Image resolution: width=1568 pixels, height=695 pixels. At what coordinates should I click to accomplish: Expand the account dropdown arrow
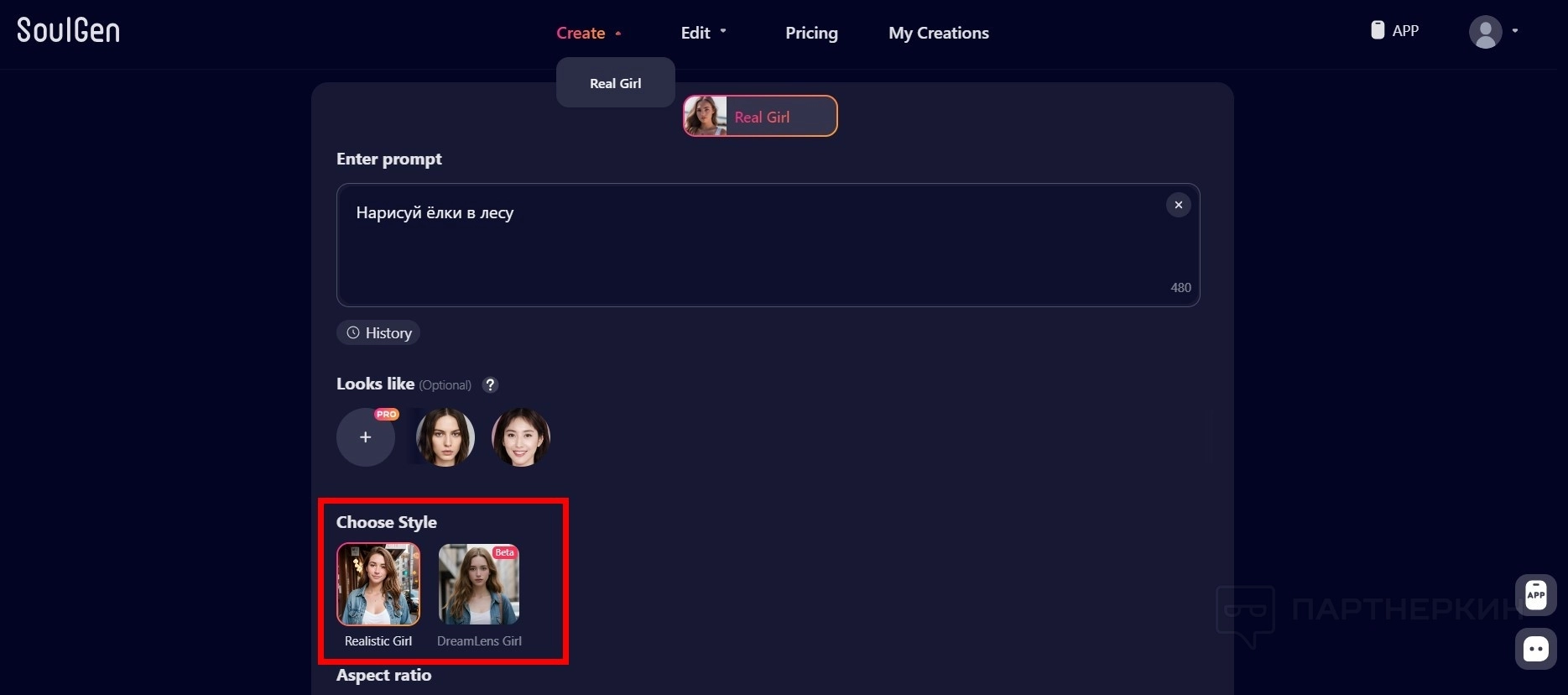(x=1515, y=31)
